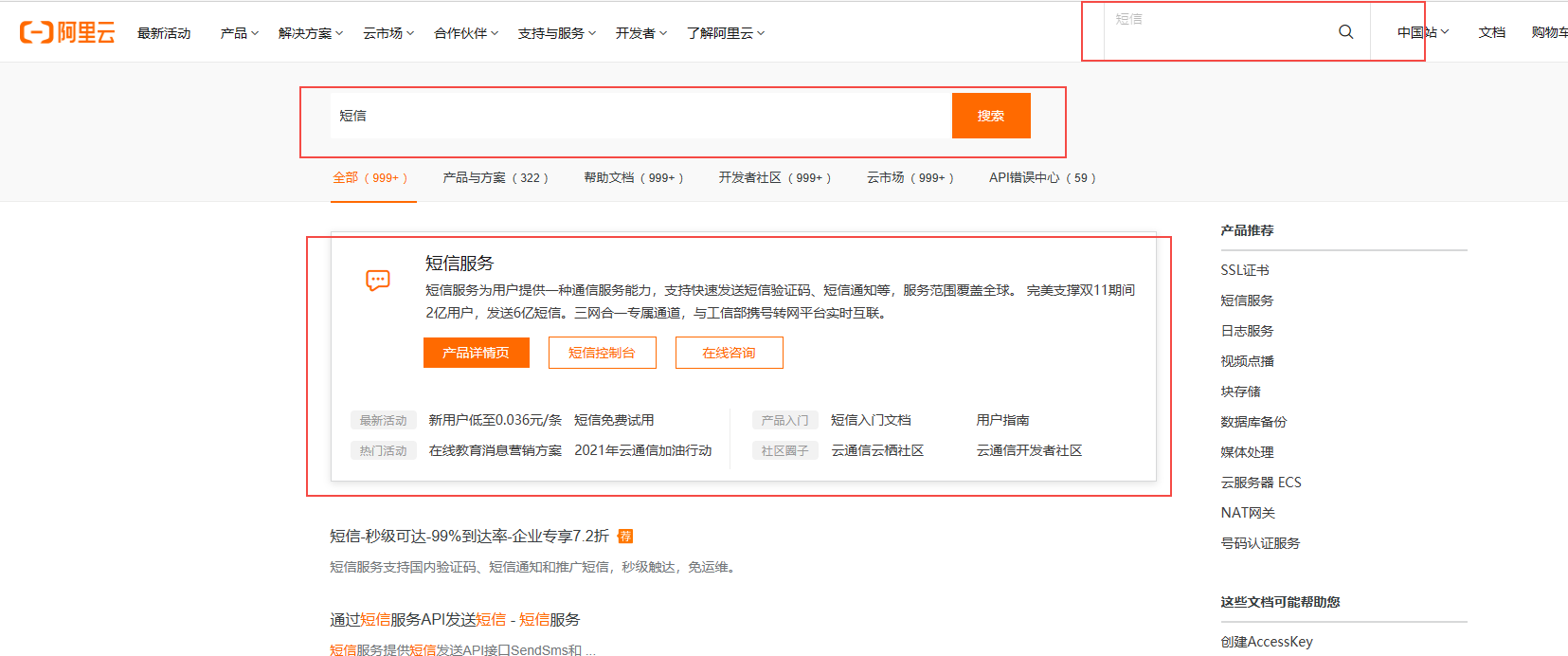
Task: Focus the main search field containing 短信
Action: coord(641,116)
